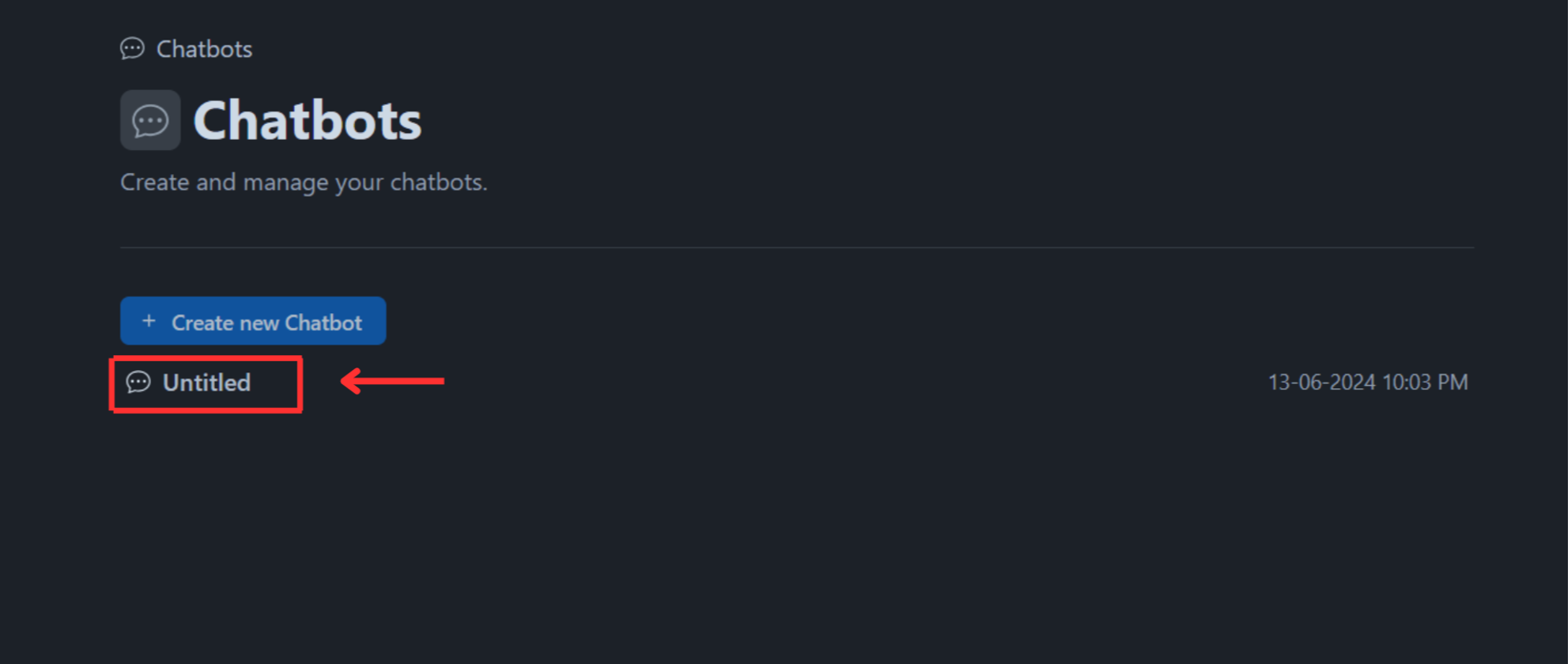Click the Chatbots page heading
The height and width of the screenshot is (664, 1568).
(x=308, y=119)
